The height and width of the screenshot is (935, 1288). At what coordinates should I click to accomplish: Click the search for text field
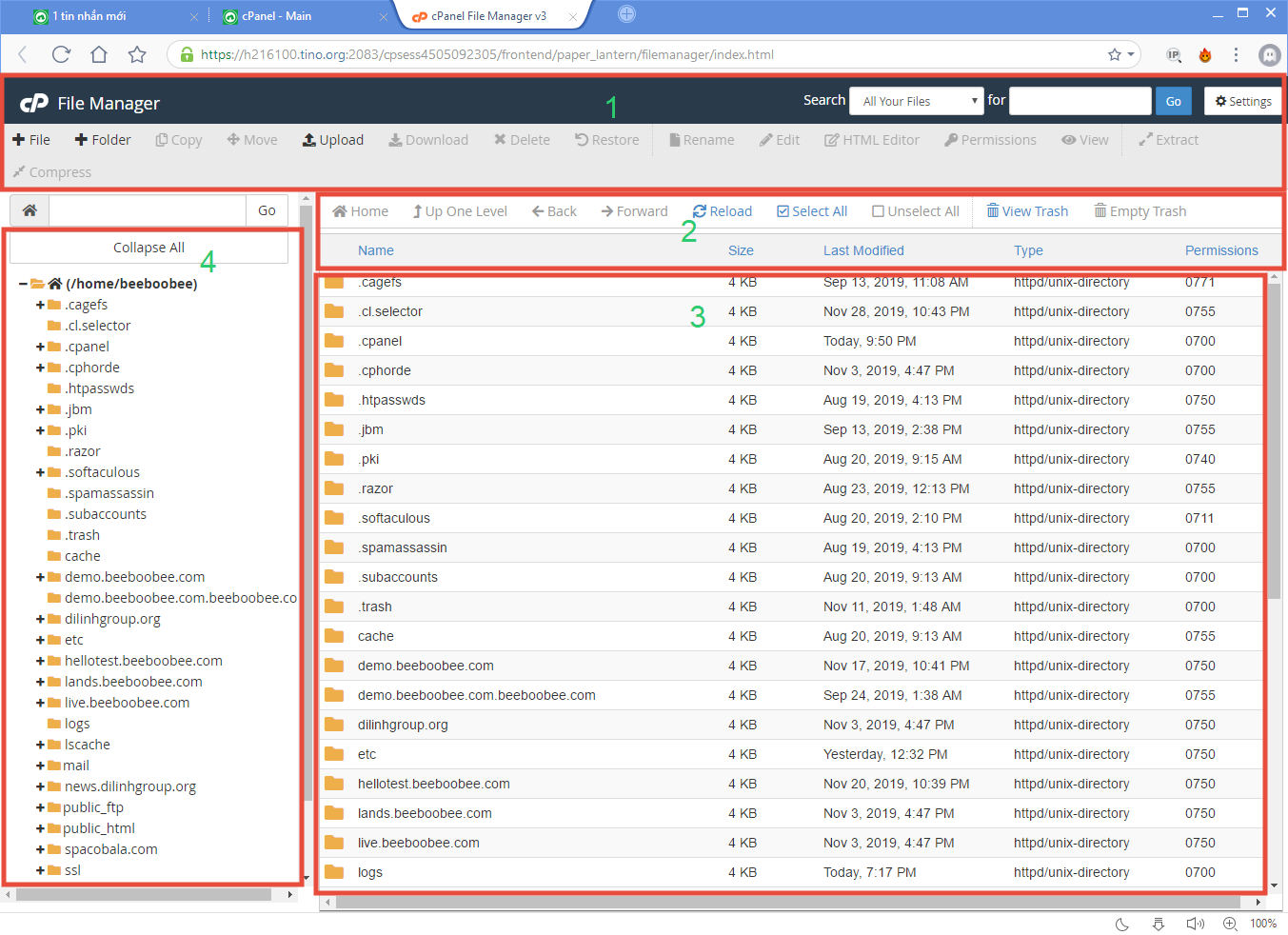pos(1080,101)
